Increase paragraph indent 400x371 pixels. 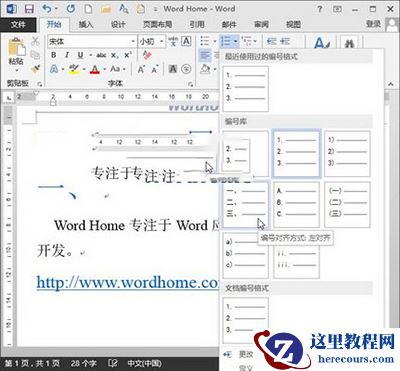click(x=285, y=41)
